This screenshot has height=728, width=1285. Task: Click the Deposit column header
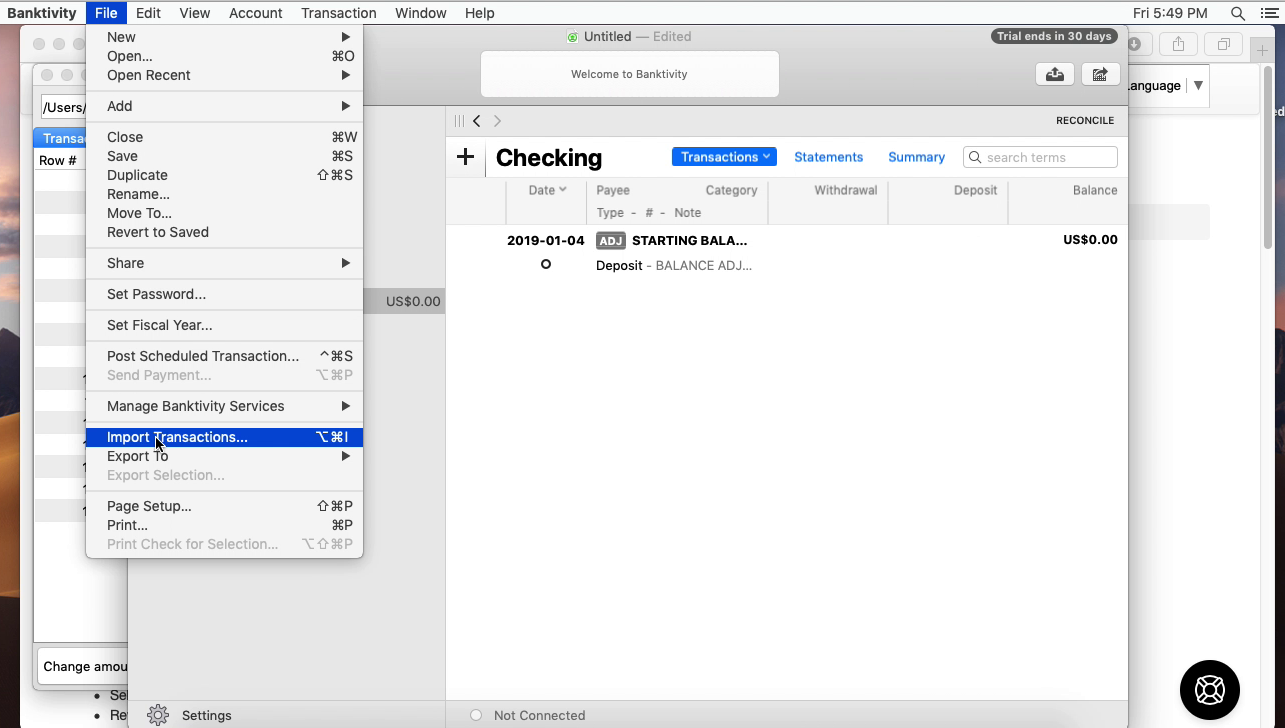[975, 190]
